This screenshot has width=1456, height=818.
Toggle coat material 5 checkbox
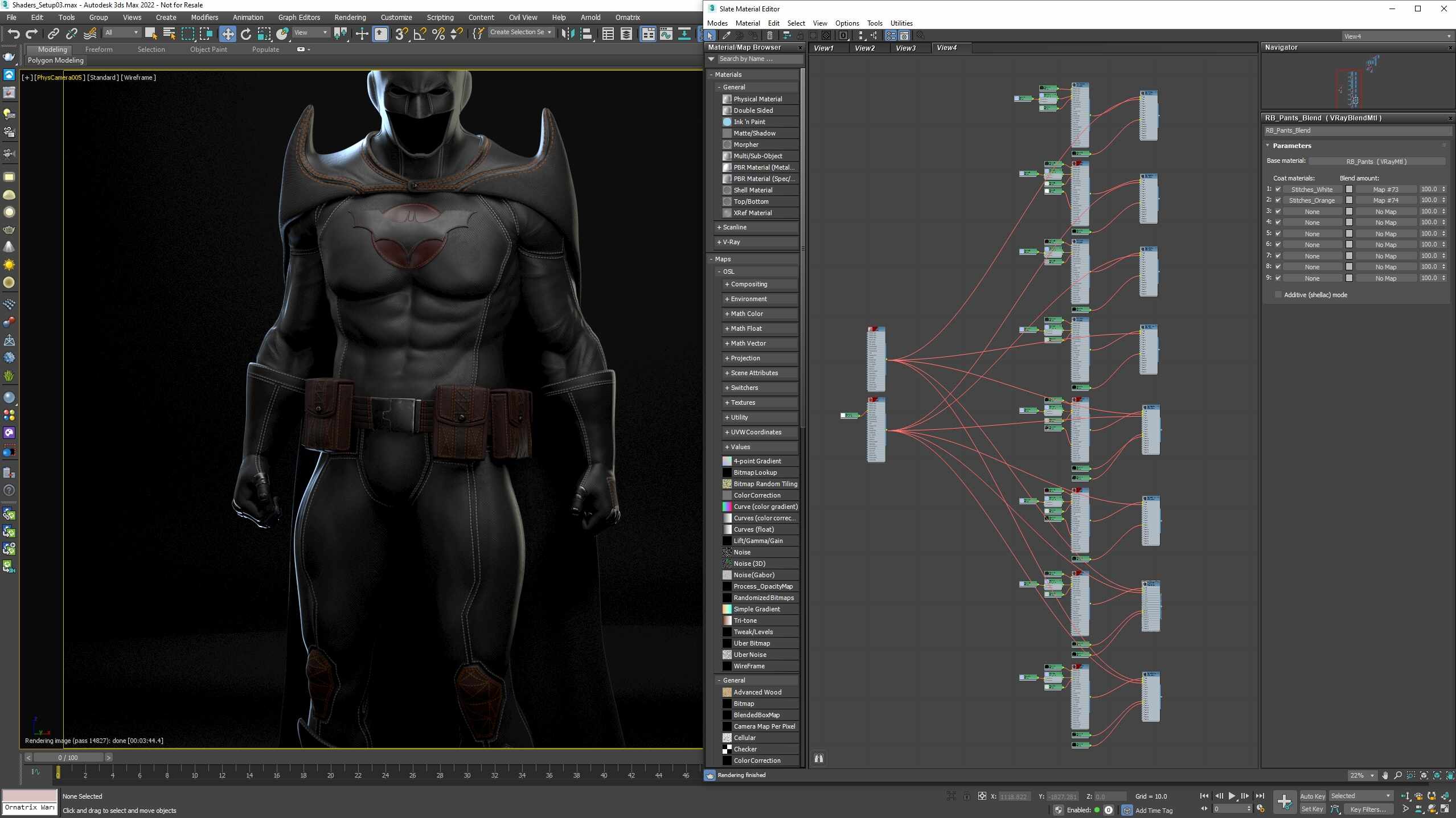[1278, 233]
